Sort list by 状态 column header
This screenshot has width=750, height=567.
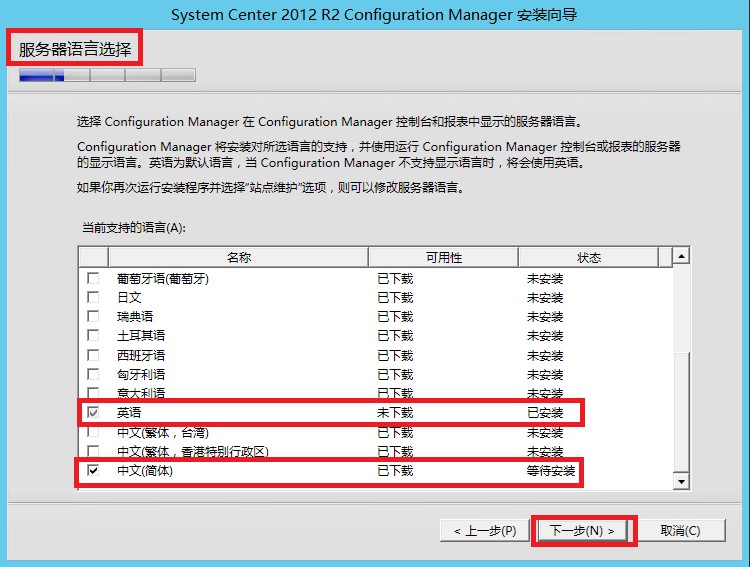(589, 257)
